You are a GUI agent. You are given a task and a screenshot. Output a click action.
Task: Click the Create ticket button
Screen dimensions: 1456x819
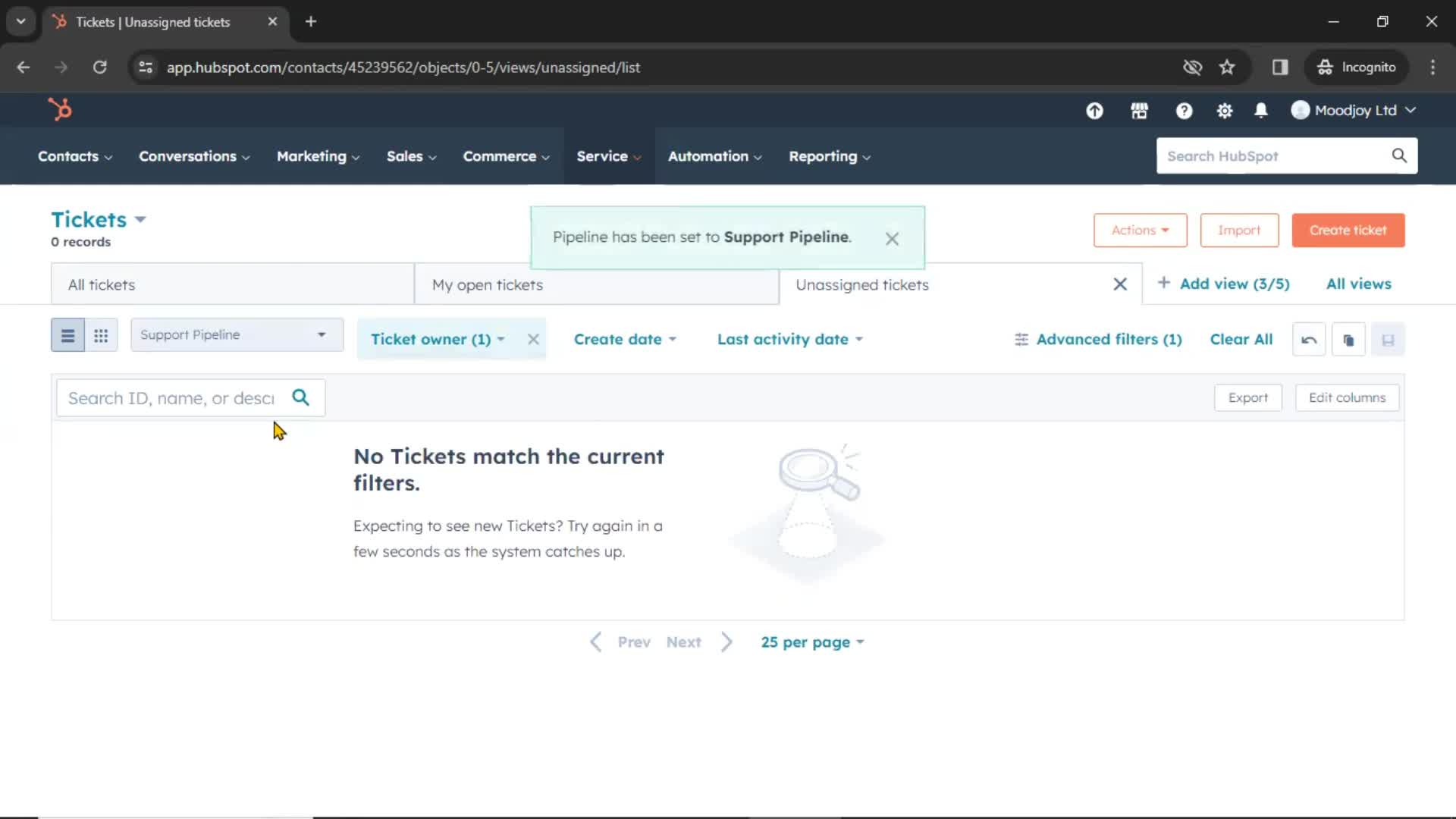pyautogui.click(x=1349, y=230)
